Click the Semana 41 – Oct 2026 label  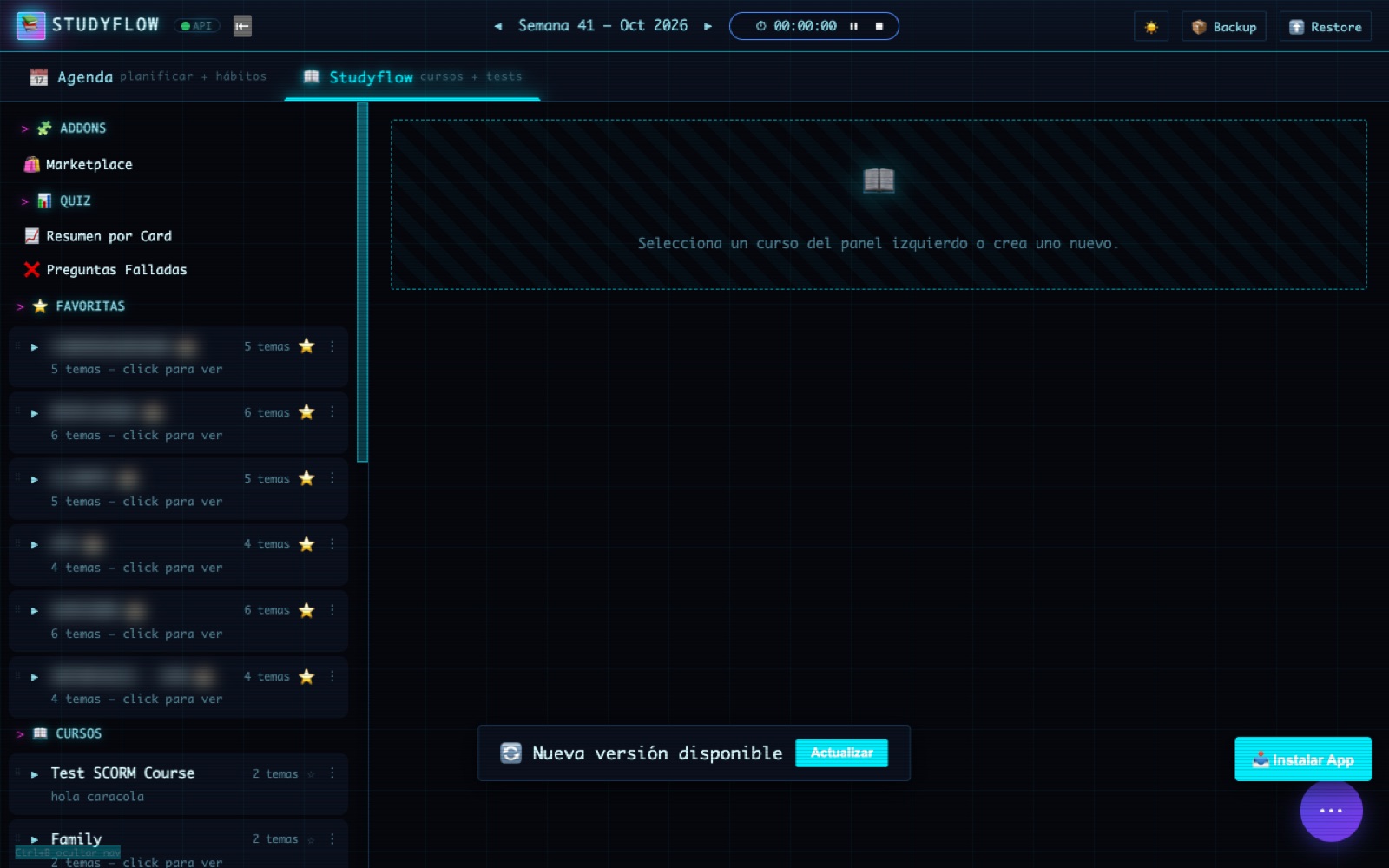(x=602, y=26)
